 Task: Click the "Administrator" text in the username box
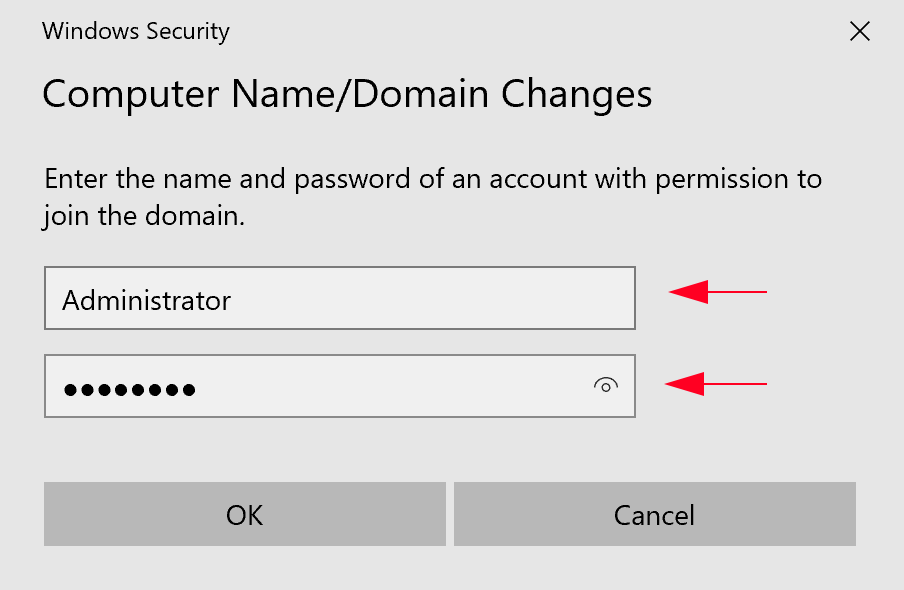click(146, 300)
